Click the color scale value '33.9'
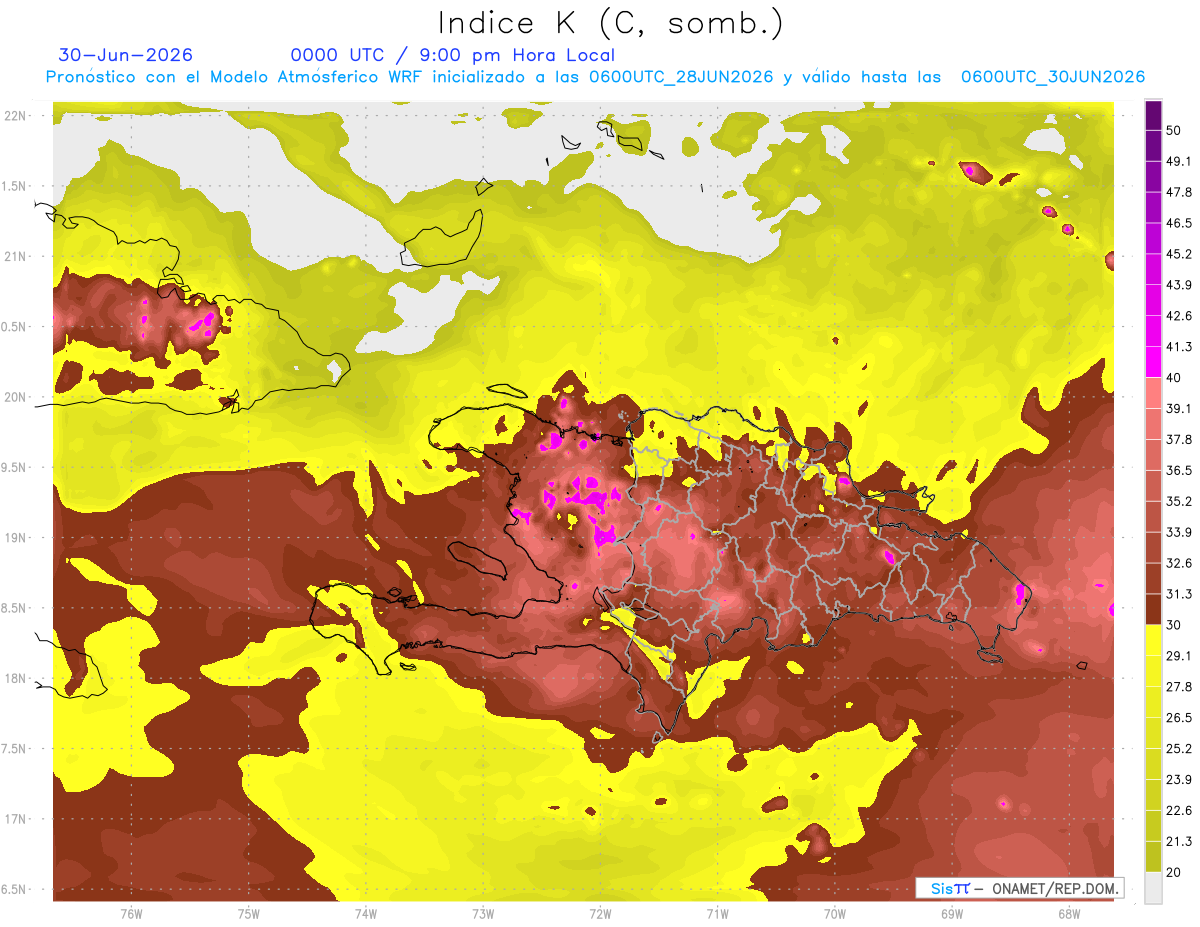The height and width of the screenshot is (927, 1200). pyautogui.click(x=1179, y=532)
